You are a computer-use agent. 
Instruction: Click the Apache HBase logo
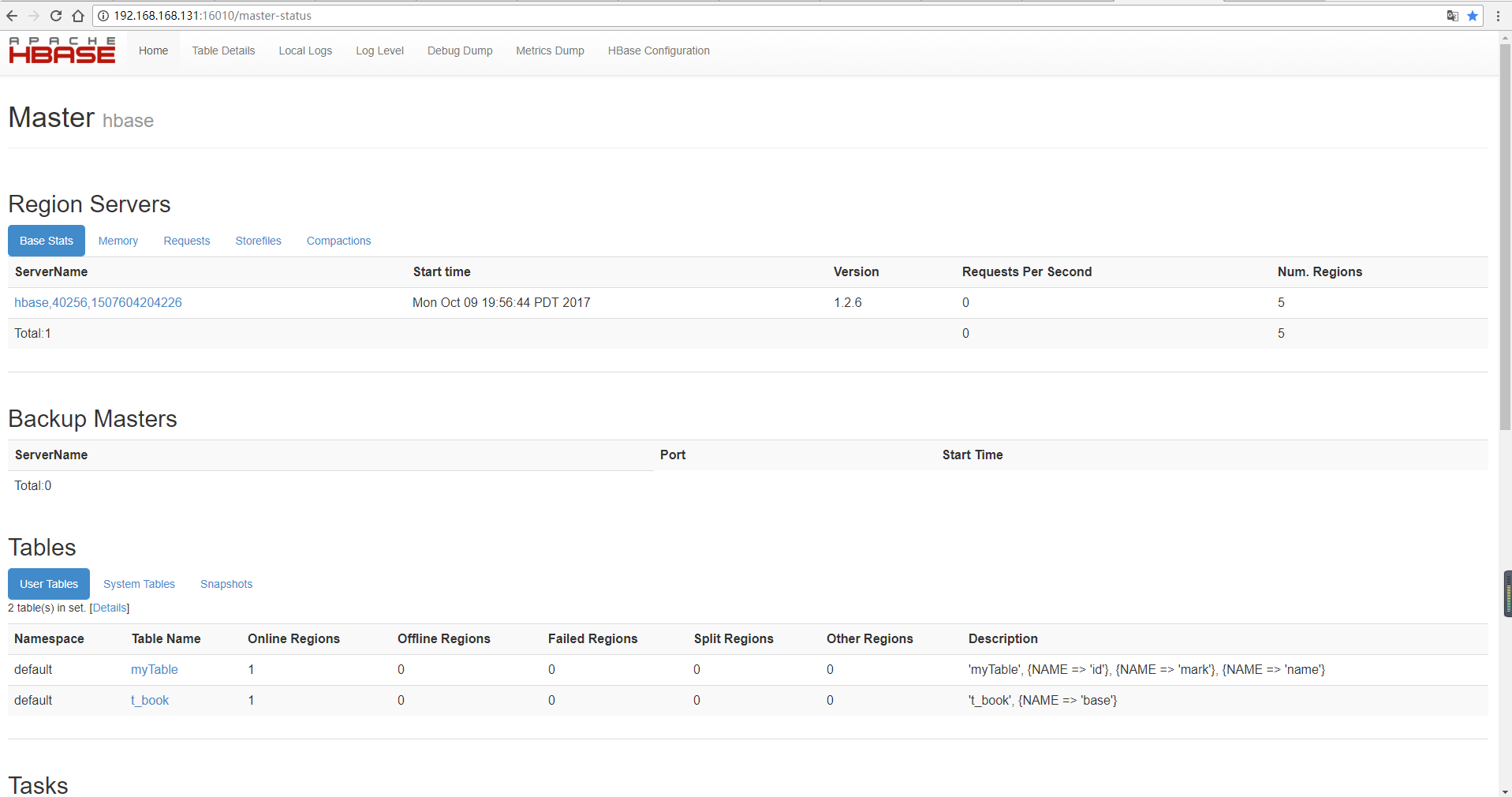(x=62, y=51)
